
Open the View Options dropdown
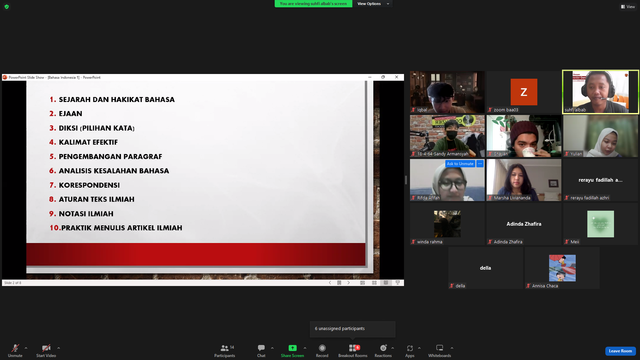point(373,4)
